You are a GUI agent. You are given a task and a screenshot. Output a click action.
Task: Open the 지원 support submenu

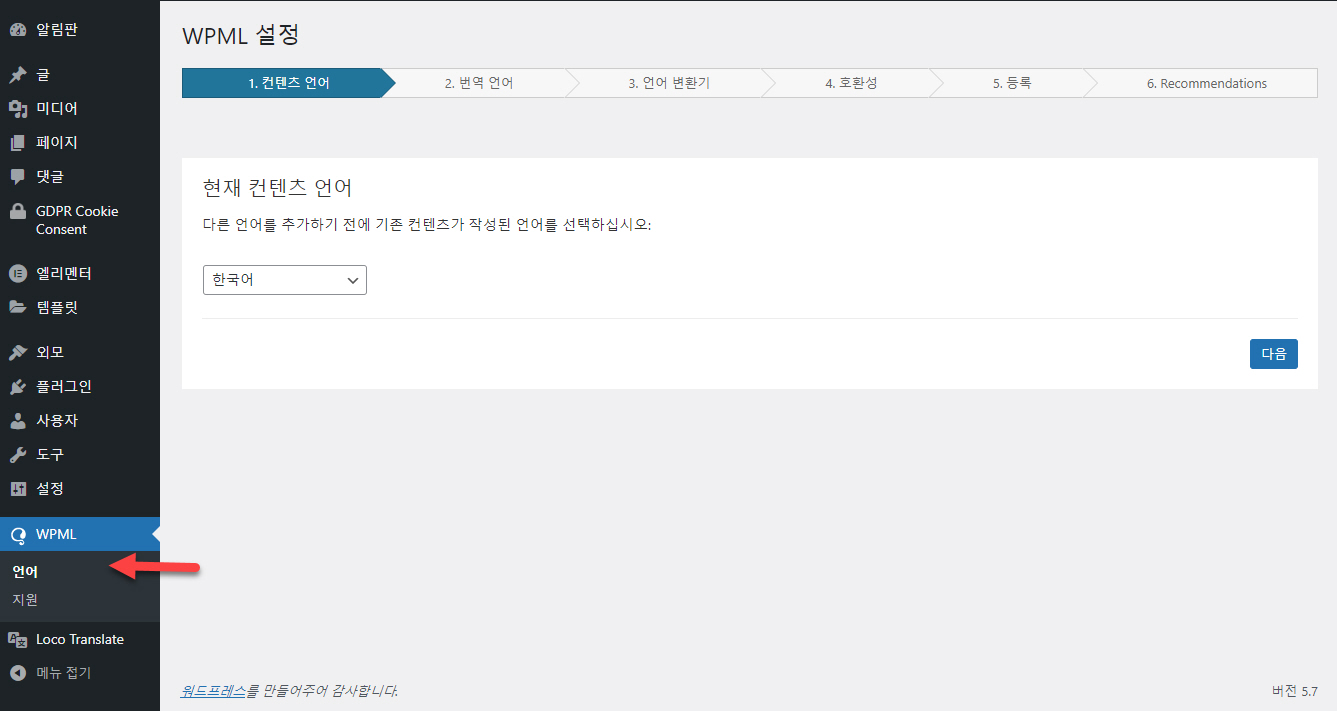click(x=25, y=600)
